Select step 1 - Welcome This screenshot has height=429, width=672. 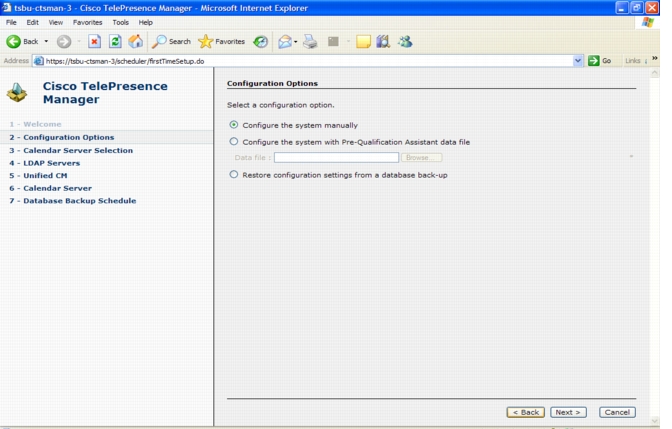click(35, 124)
